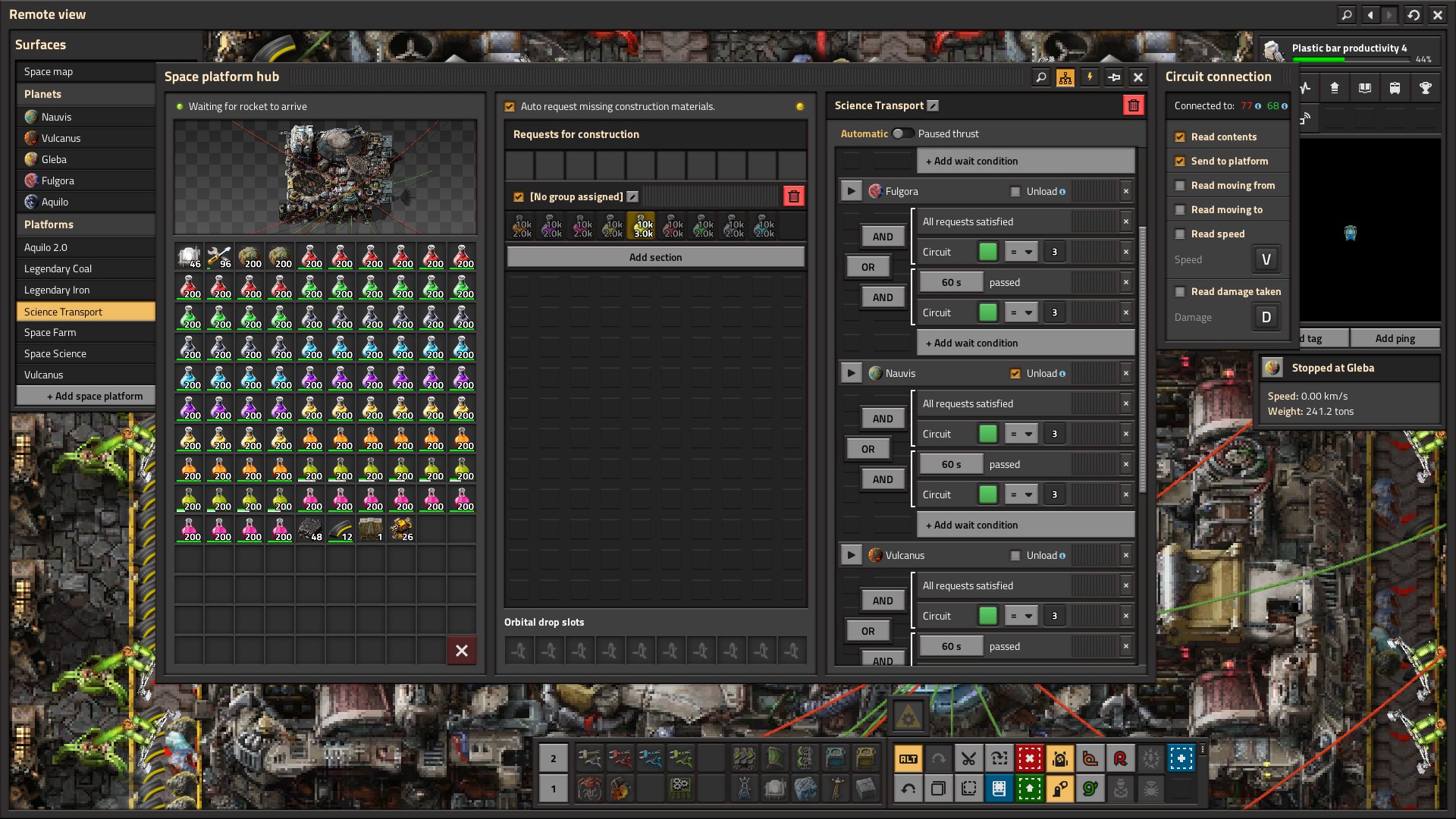The height and width of the screenshot is (819, 1456).
Task: Click the rename pencil next to Science Transport
Action: click(x=934, y=106)
